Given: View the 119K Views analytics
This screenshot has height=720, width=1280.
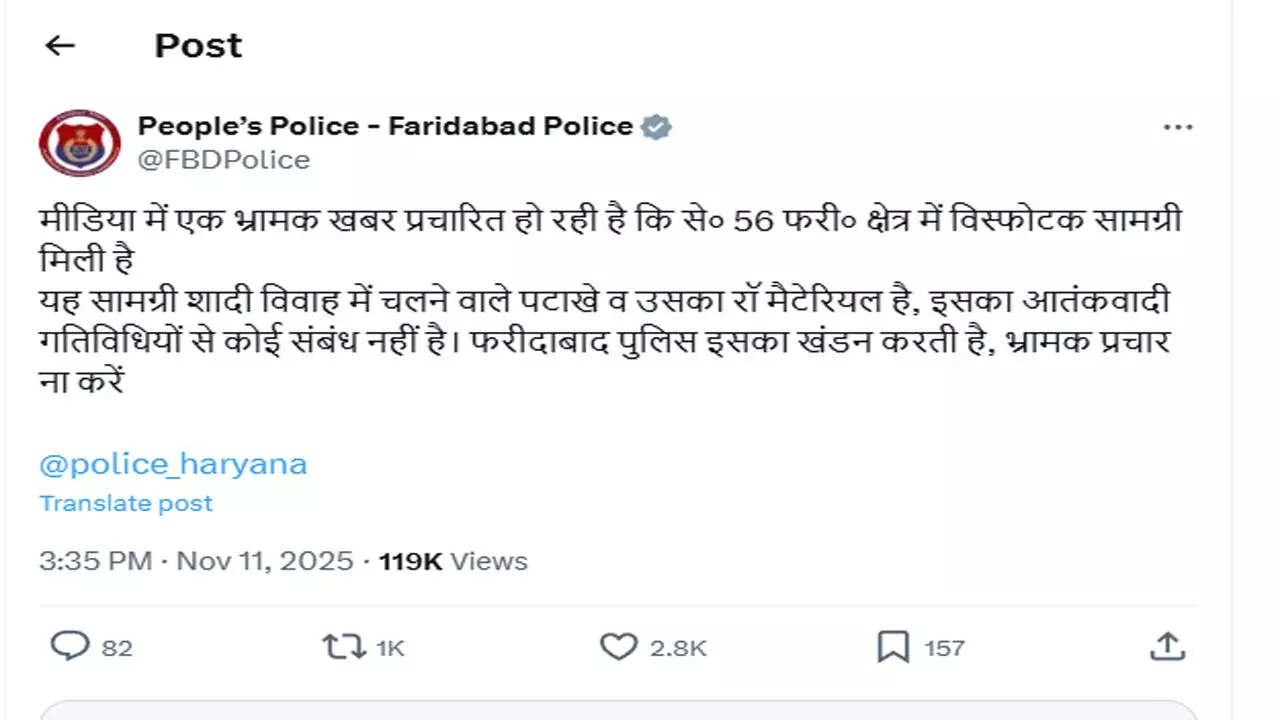Looking at the screenshot, I should point(453,561).
